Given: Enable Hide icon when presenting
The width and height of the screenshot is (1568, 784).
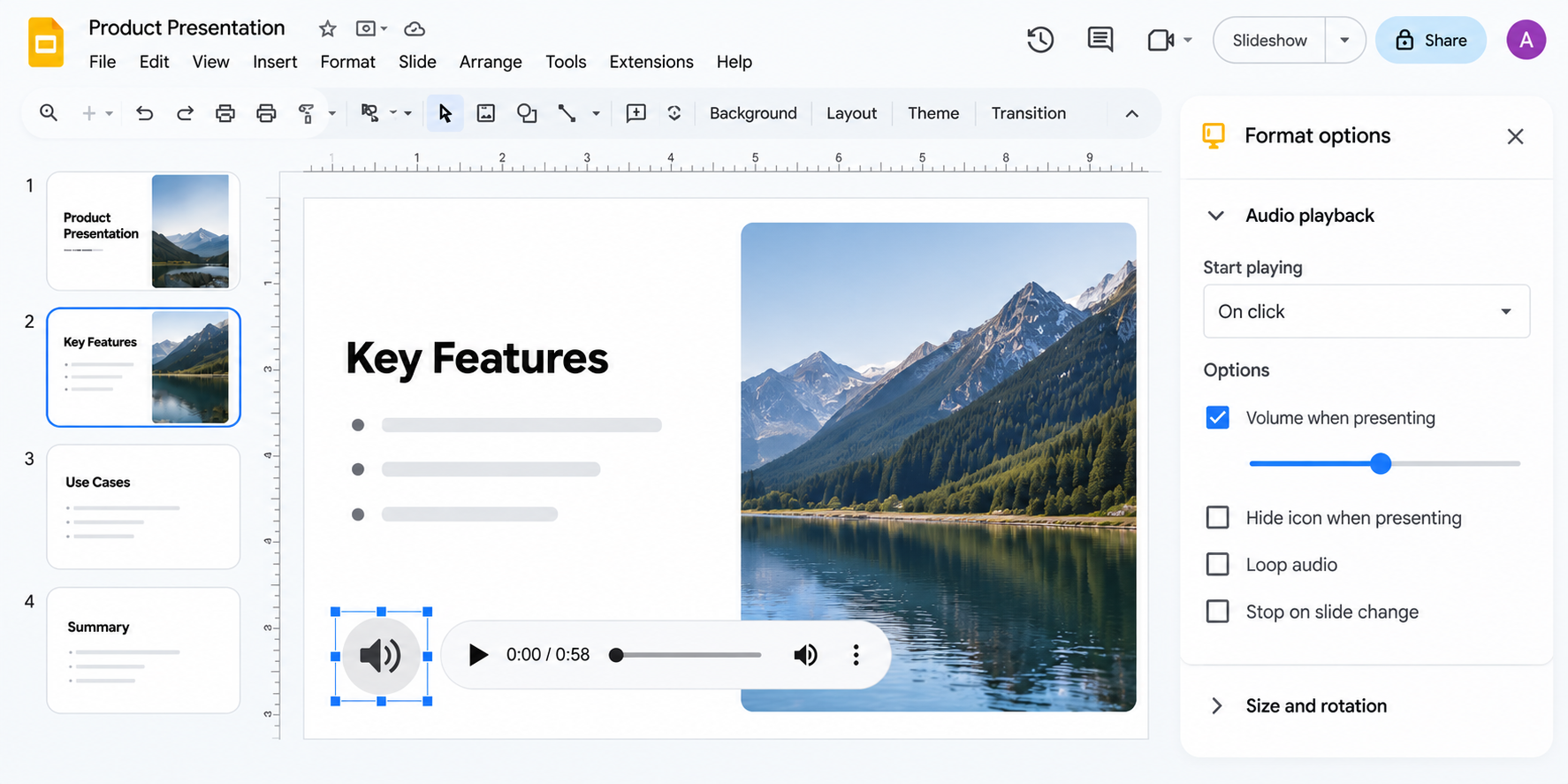Looking at the screenshot, I should (1217, 518).
